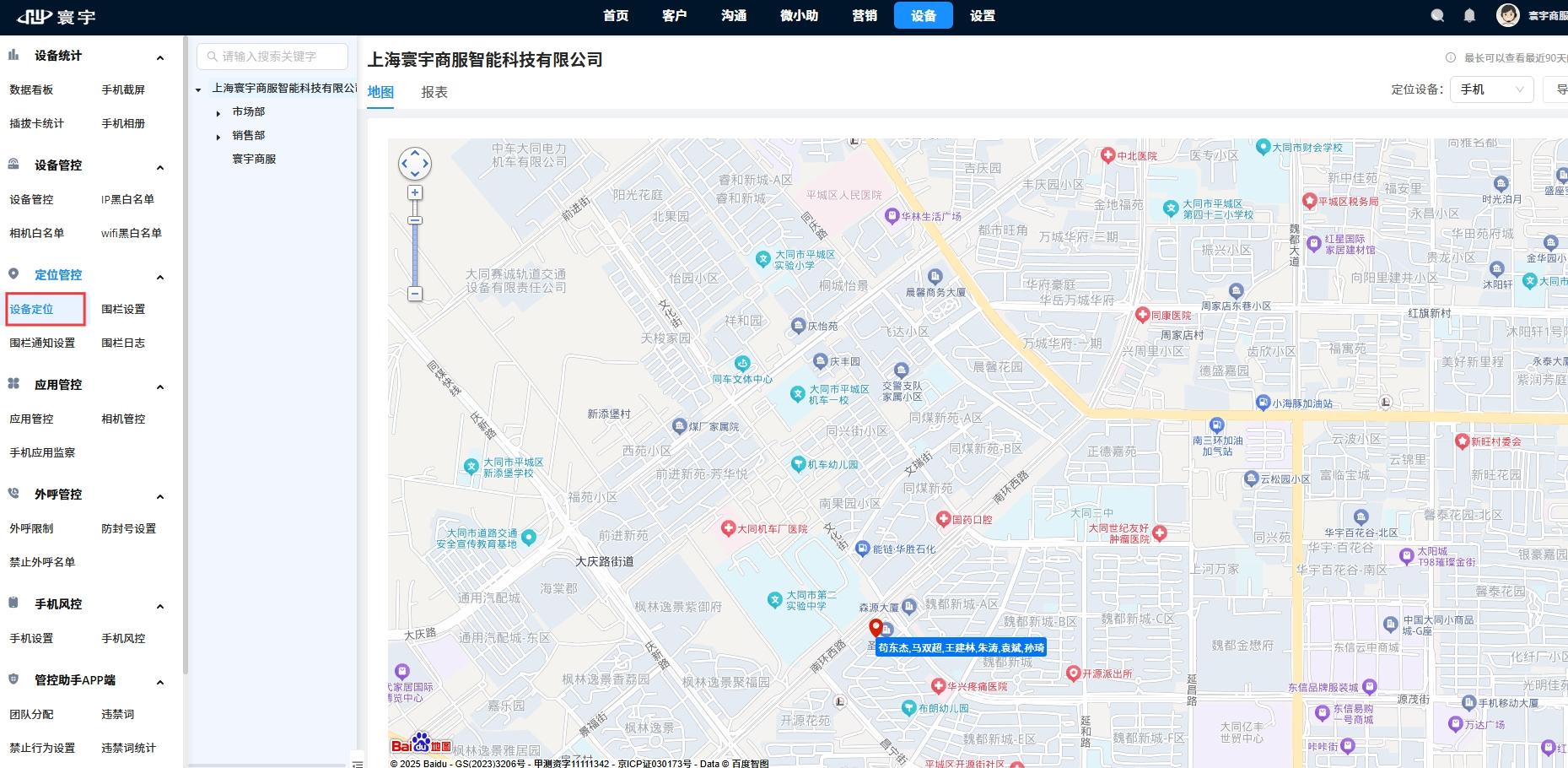Expand the 销售部 tree node arrow
Viewport: 1568px width, 768px height.
click(218, 137)
